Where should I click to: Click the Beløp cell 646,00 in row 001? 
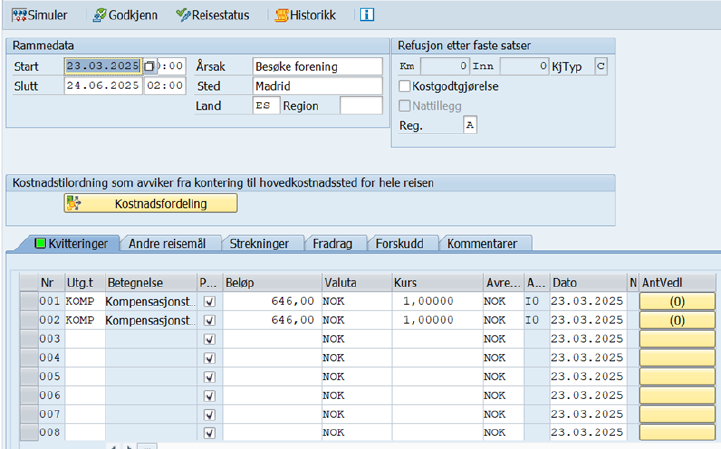coord(272,302)
